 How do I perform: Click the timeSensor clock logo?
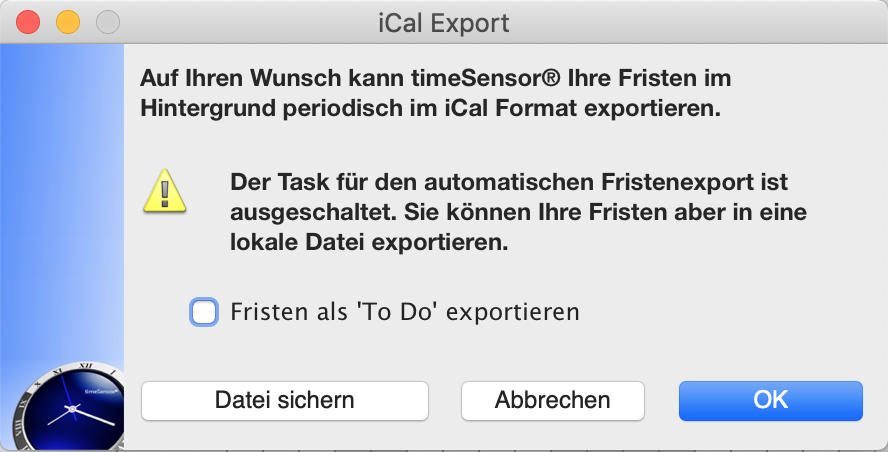tap(68, 406)
